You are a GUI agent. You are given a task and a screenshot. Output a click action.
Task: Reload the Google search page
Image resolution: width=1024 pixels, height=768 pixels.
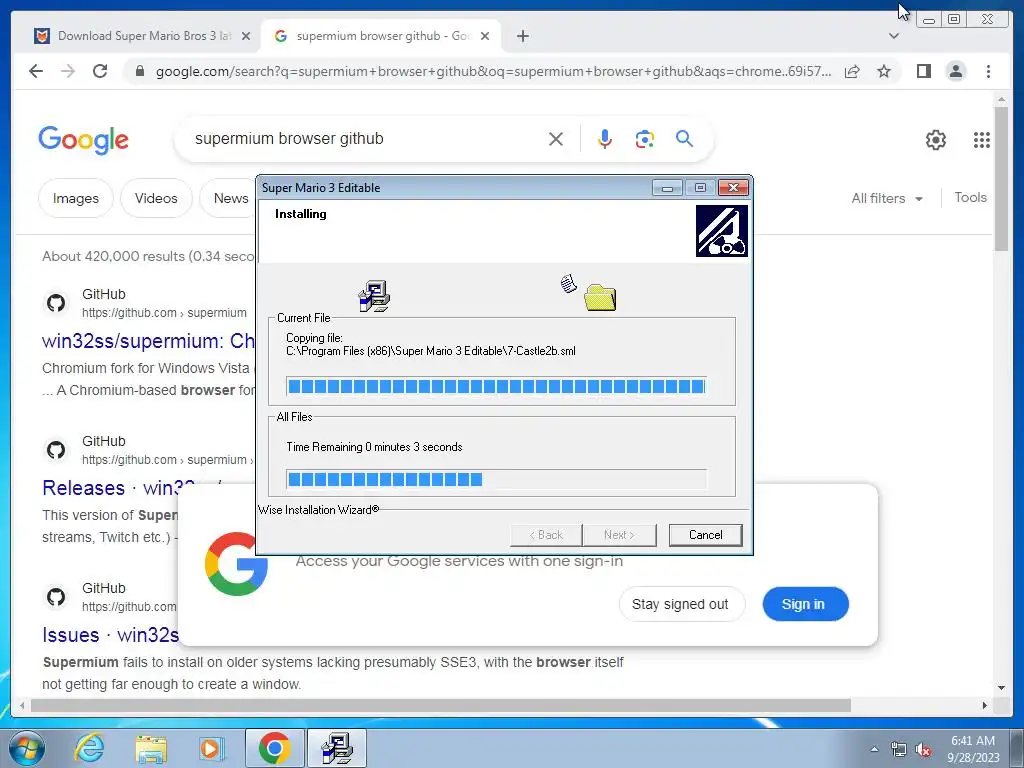tap(100, 71)
